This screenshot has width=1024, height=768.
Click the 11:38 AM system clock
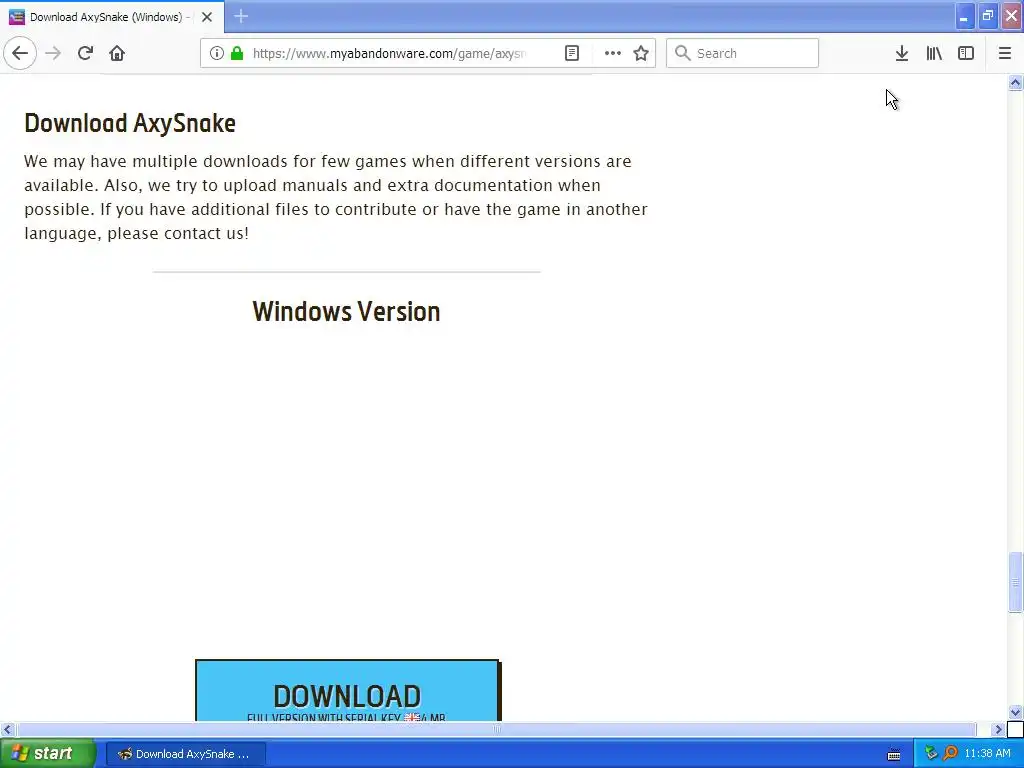click(987, 754)
